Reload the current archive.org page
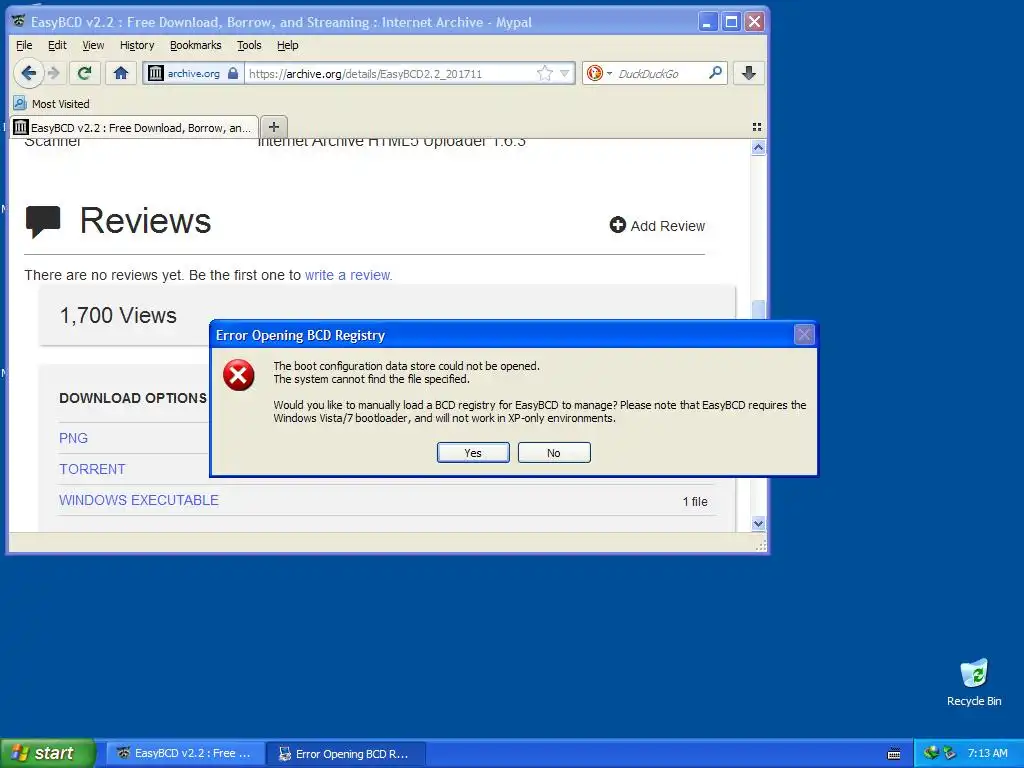The image size is (1024, 768). point(84,73)
